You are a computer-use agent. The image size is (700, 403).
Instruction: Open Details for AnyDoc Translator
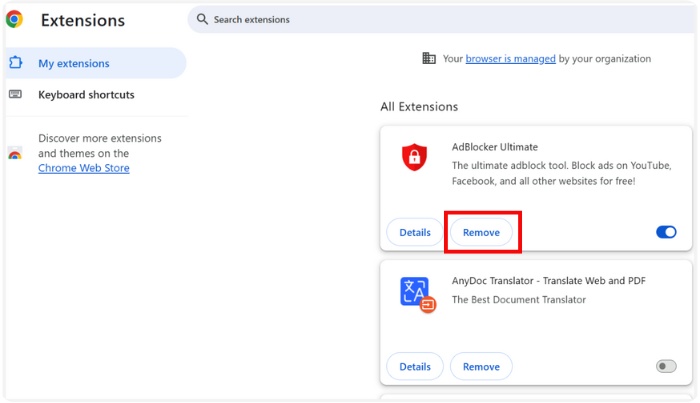415,366
